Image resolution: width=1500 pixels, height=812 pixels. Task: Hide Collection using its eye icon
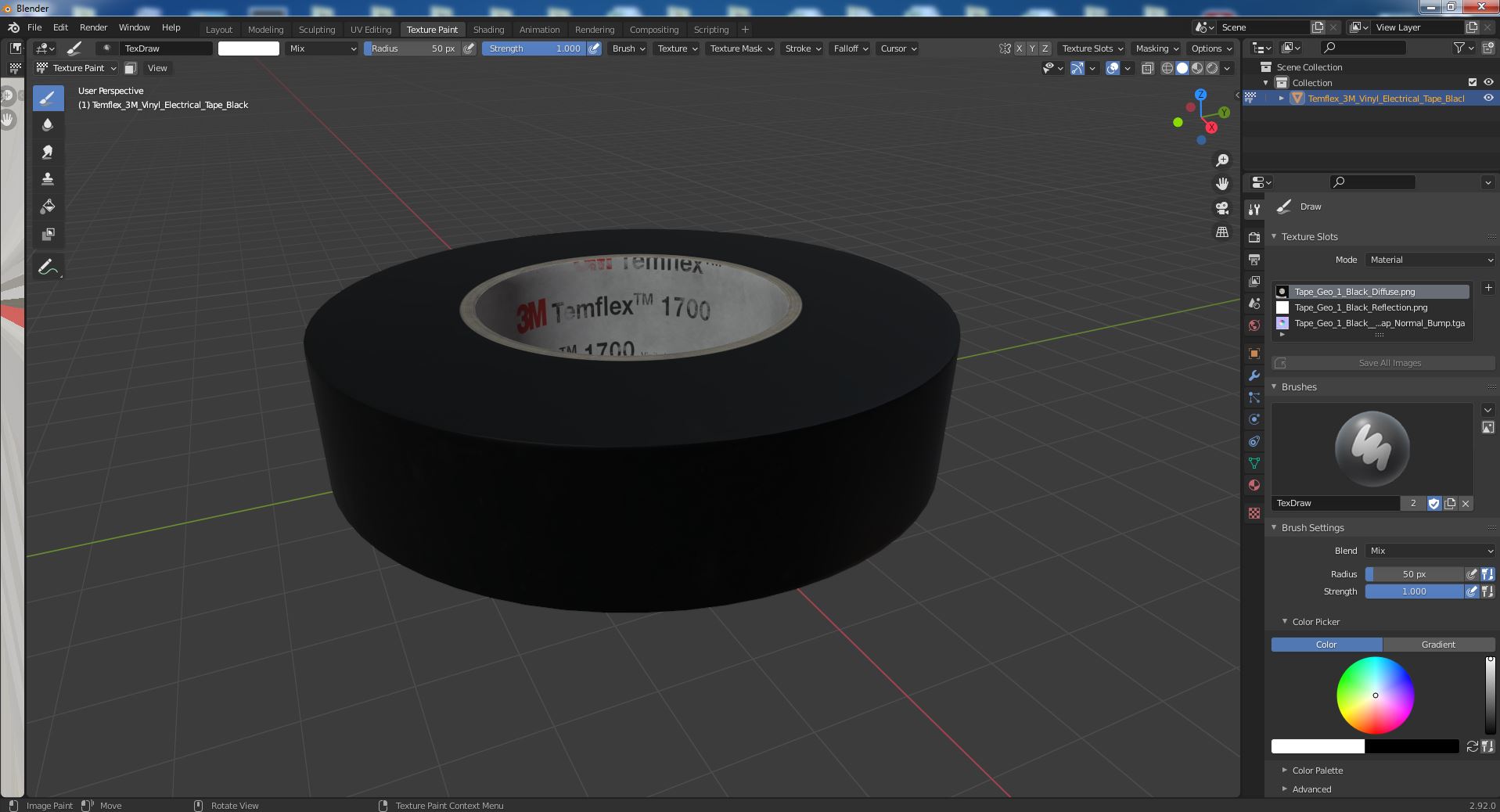point(1488,82)
